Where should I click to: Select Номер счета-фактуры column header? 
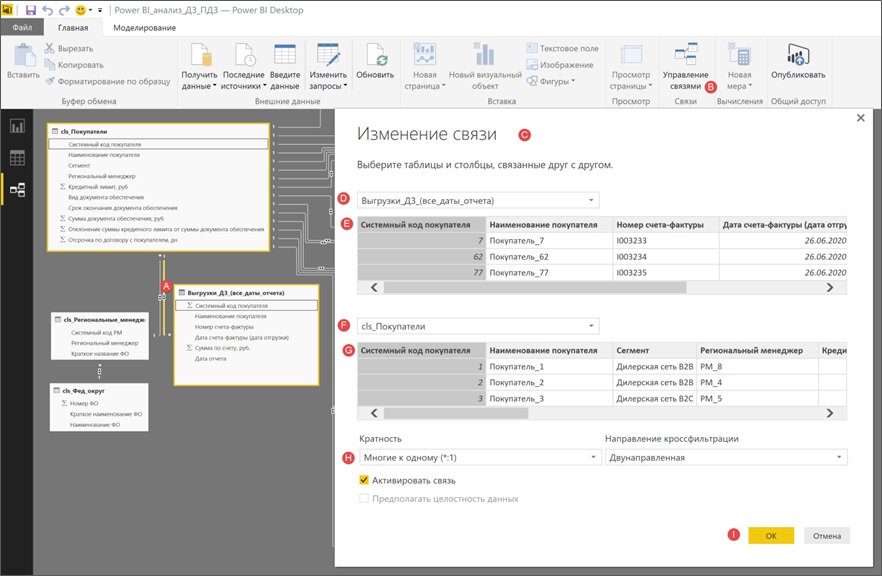point(665,224)
